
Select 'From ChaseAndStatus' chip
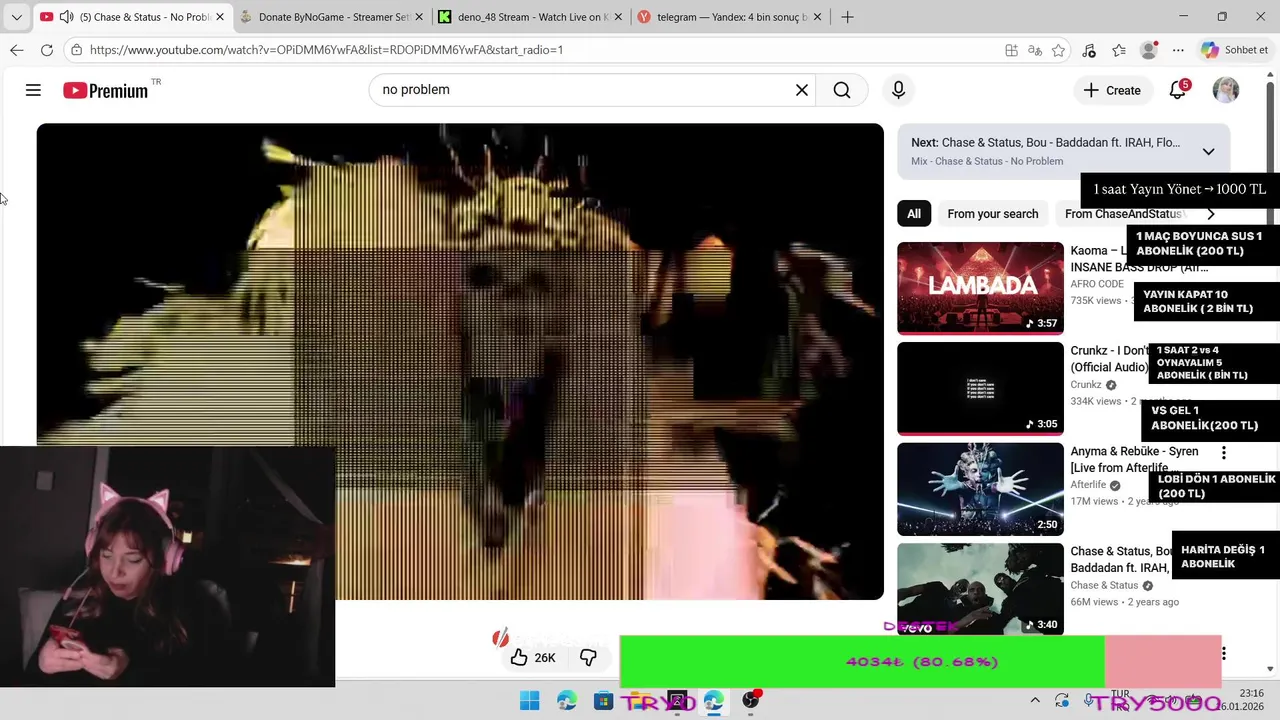pos(1123,214)
